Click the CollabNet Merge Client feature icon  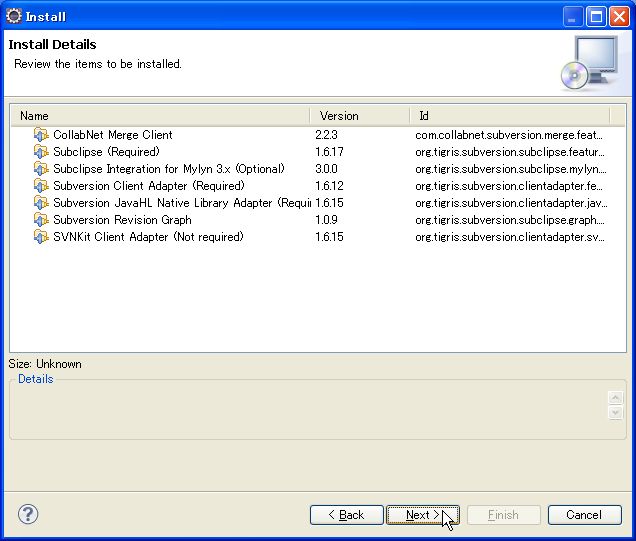click(41, 135)
